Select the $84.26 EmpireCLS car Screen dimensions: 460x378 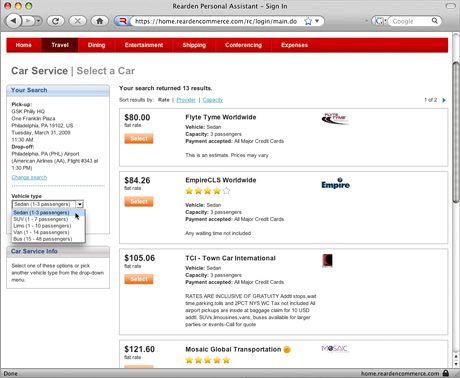click(x=139, y=201)
